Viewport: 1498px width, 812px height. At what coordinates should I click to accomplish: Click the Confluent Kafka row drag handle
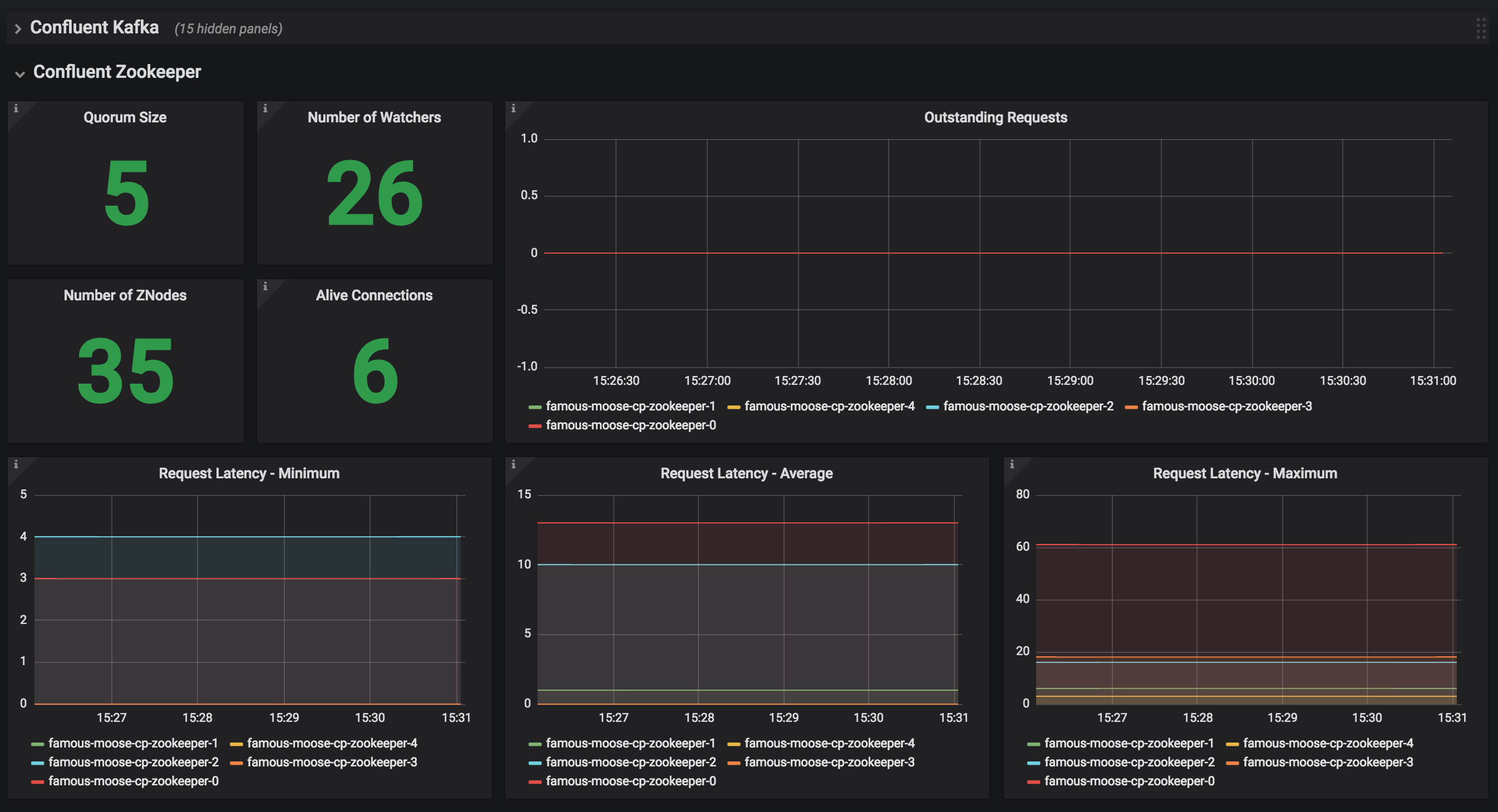tap(1481, 28)
